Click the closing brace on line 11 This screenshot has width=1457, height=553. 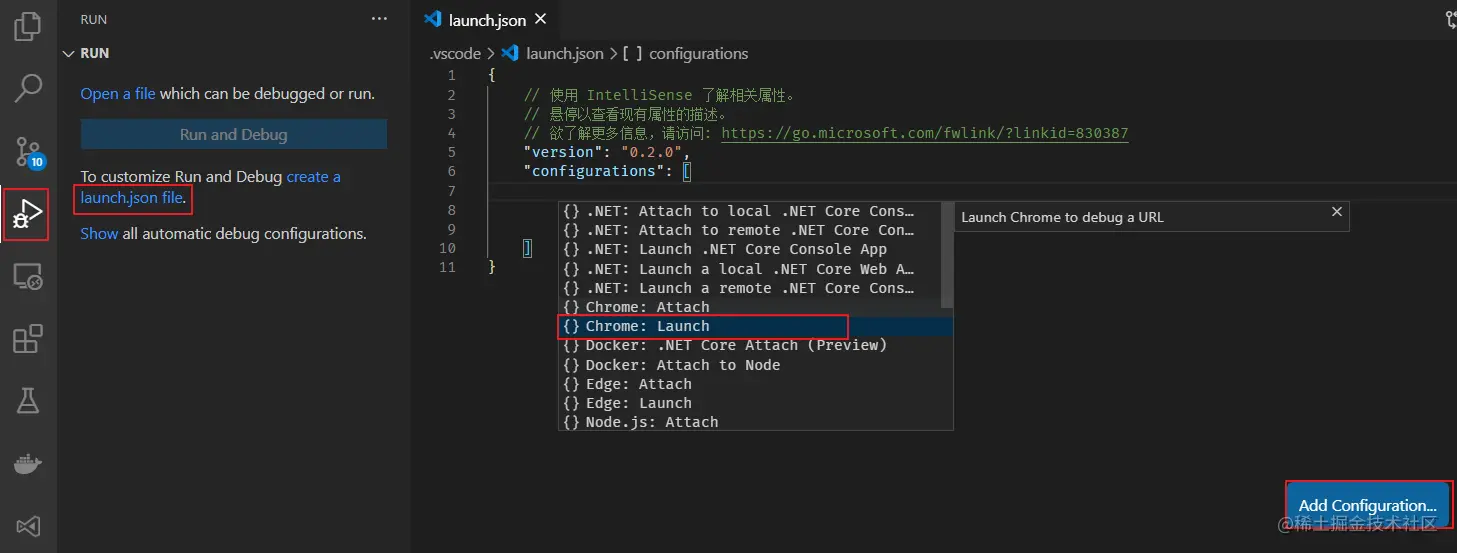[491, 267]
